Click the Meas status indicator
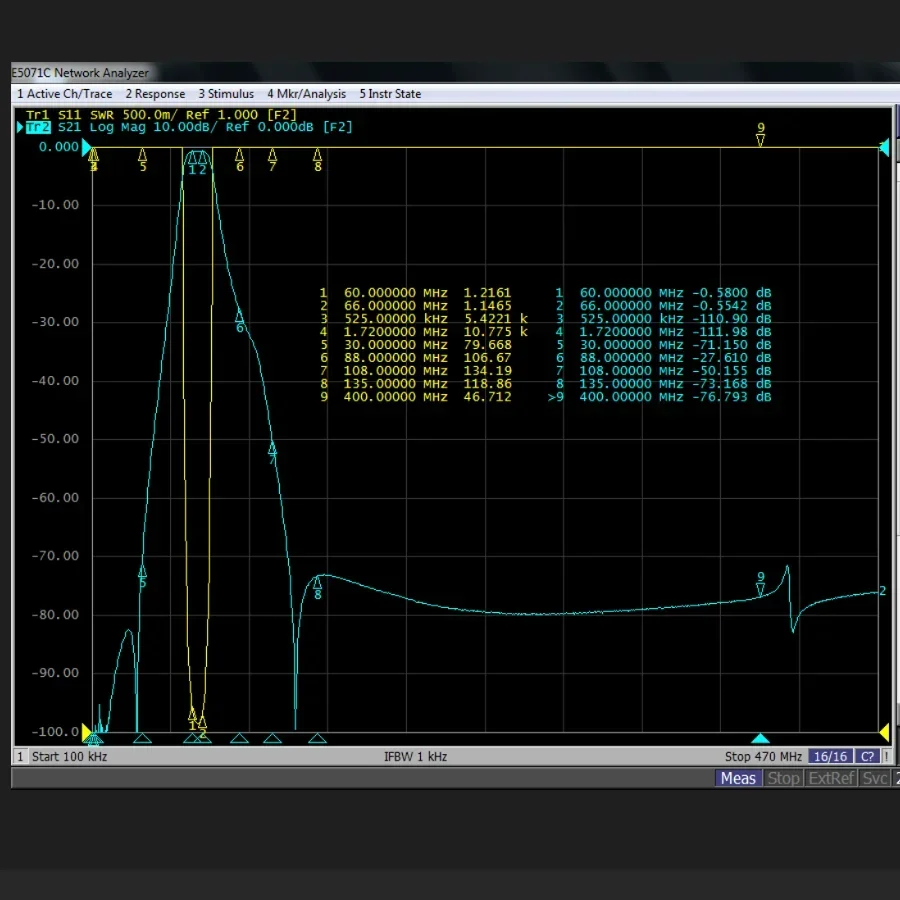Image resolution: width=900 pixels, height=900 pixels. [x=738, y=778]
